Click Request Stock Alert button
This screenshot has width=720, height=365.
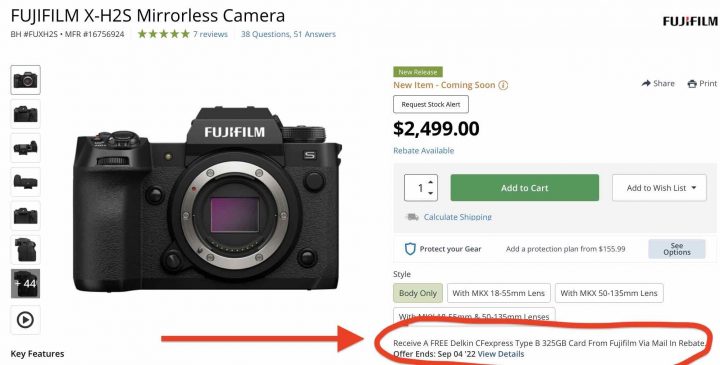(431, 104)
